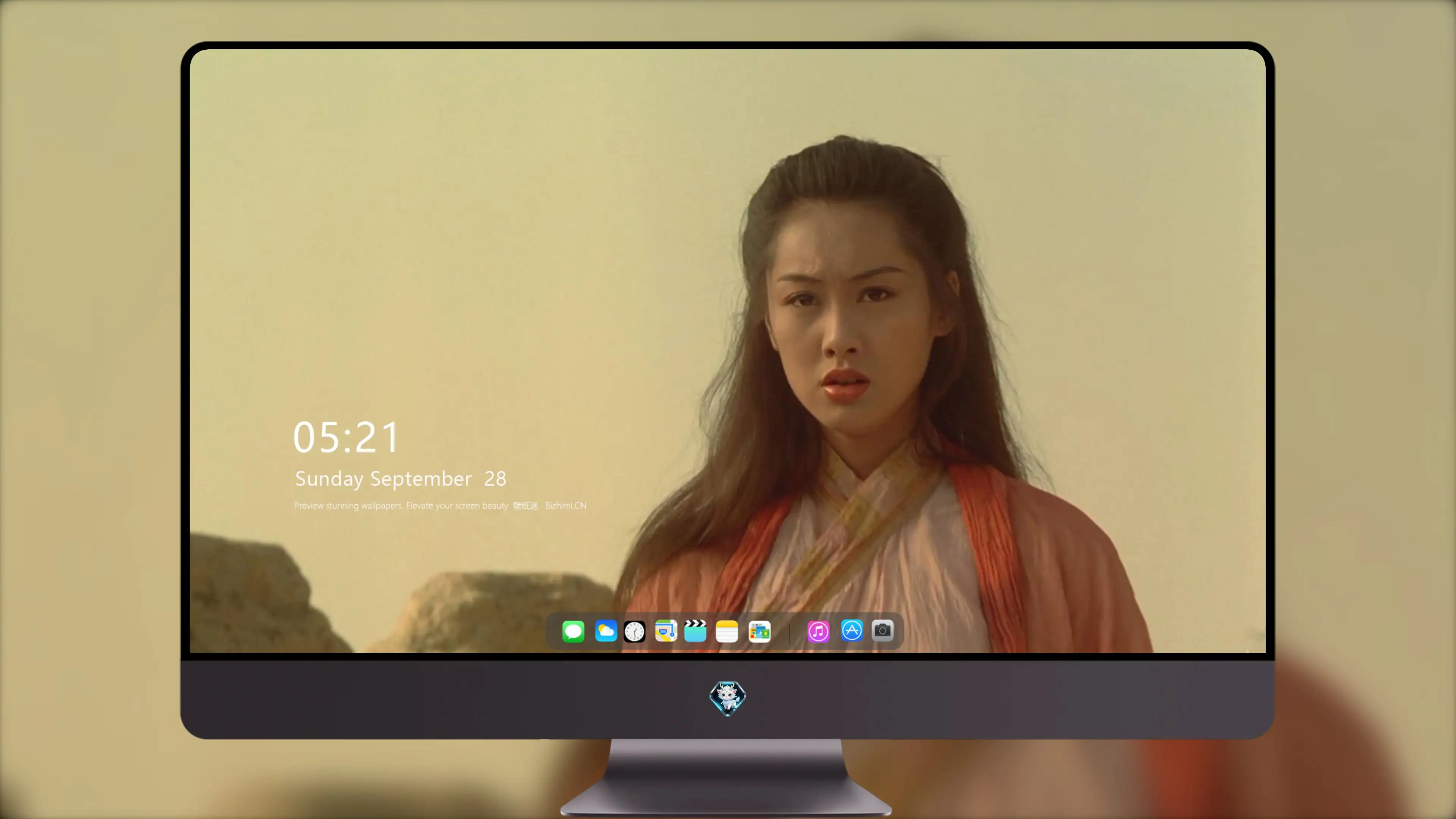Open the Clock app in the dock
This screenshot has width=1456, height=819.
[x=634, y=631]
